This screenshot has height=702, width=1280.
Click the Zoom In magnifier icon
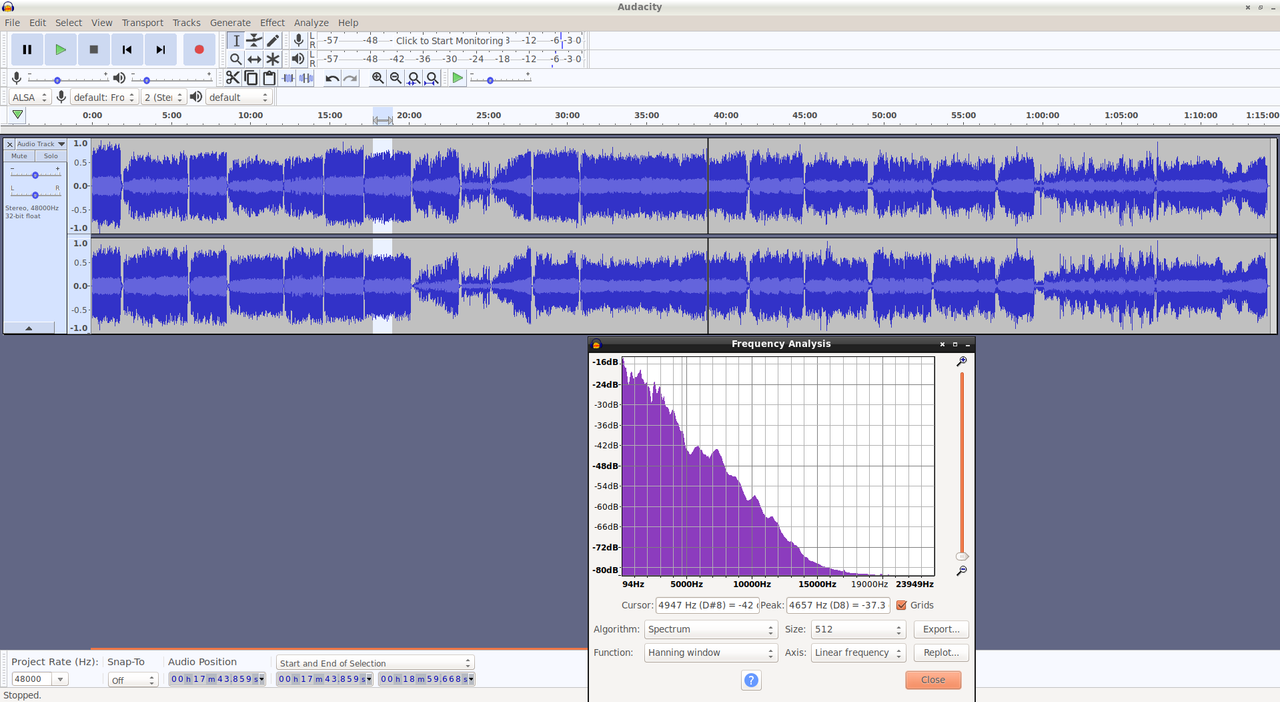click(378, 78)
